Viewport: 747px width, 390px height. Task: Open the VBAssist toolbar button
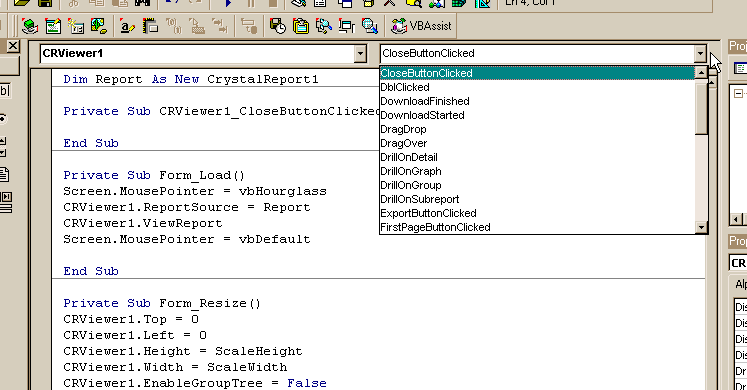[421, 26]
